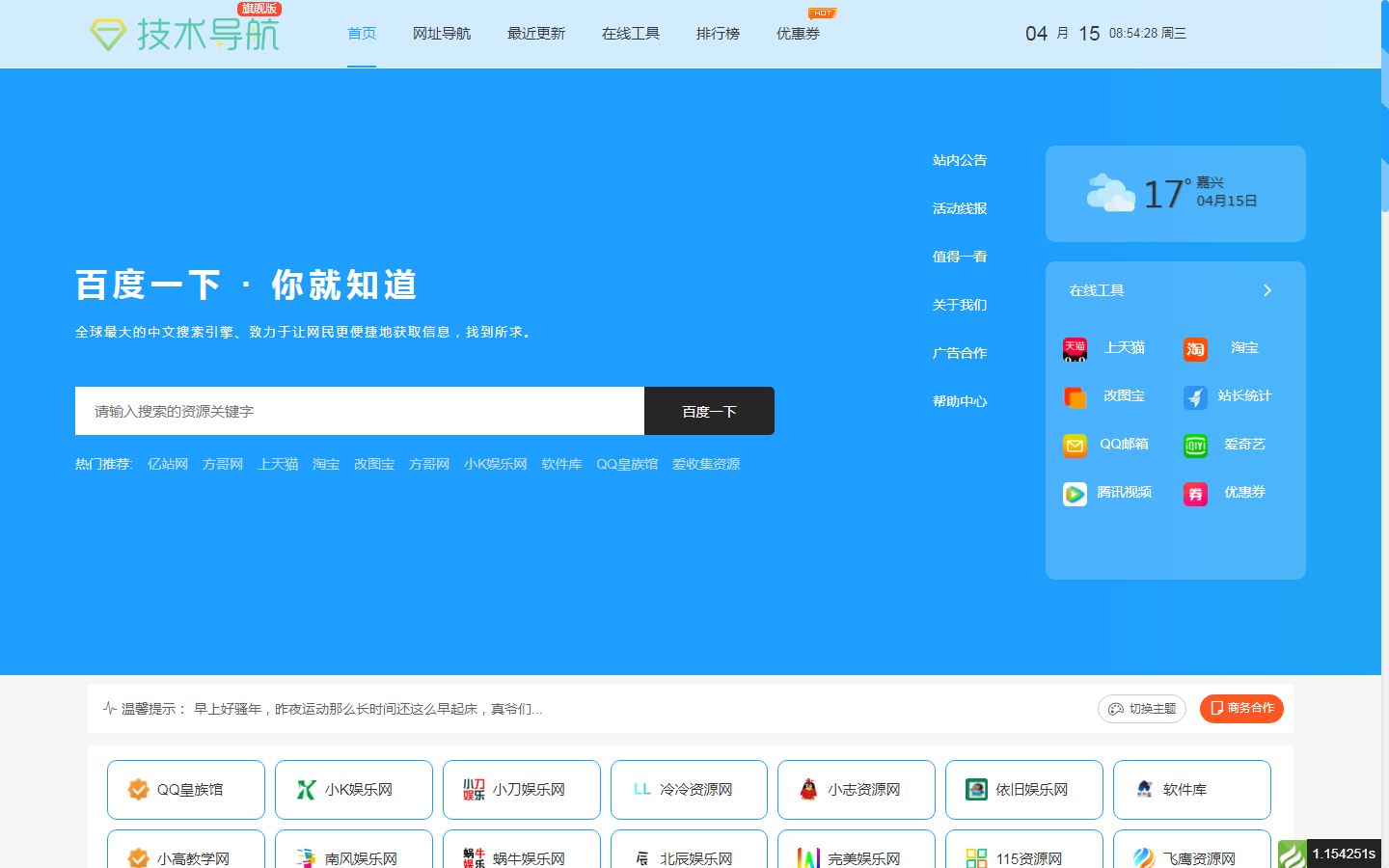The height and width of the screenshot is (868, 1389).
Task: Open the 小高教学网 site card
Action: 186,850
